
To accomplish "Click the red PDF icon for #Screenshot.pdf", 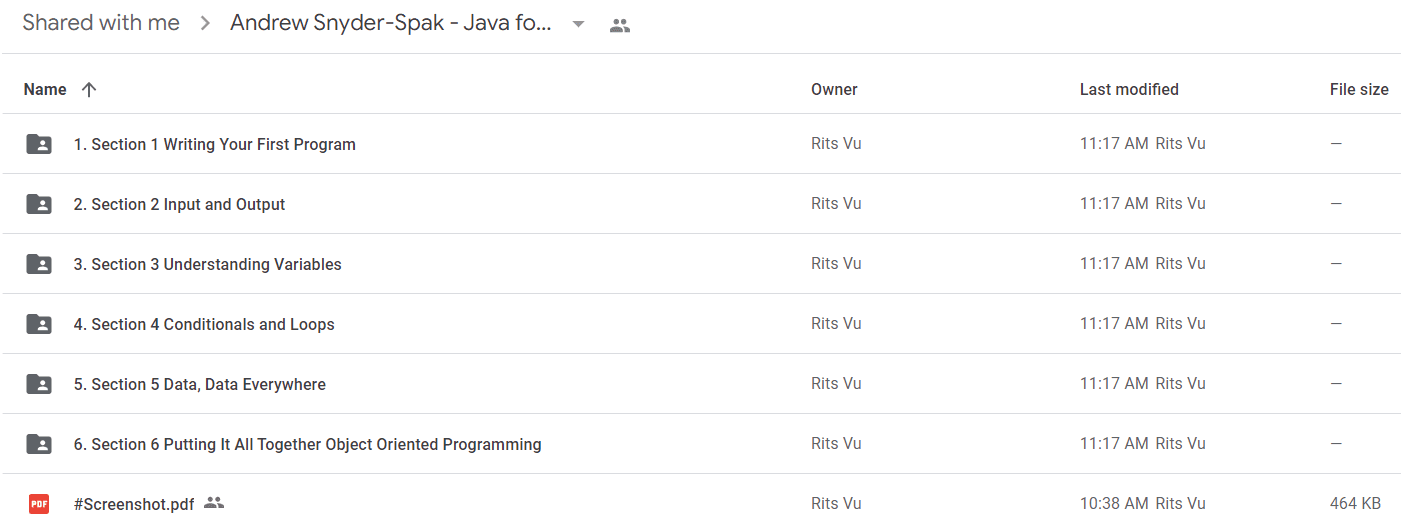I will pos(39,504).
